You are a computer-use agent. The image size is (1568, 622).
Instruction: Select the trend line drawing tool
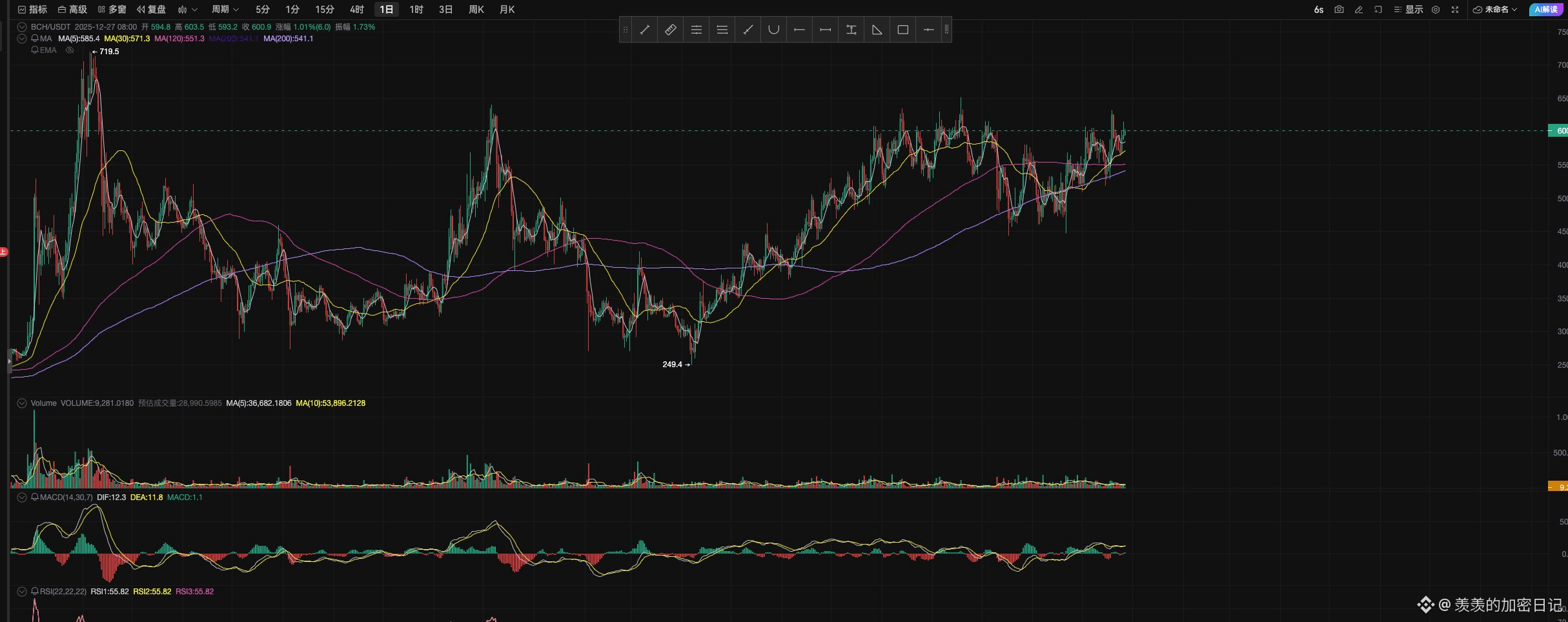pyautogui.click(x=644, y=30)
